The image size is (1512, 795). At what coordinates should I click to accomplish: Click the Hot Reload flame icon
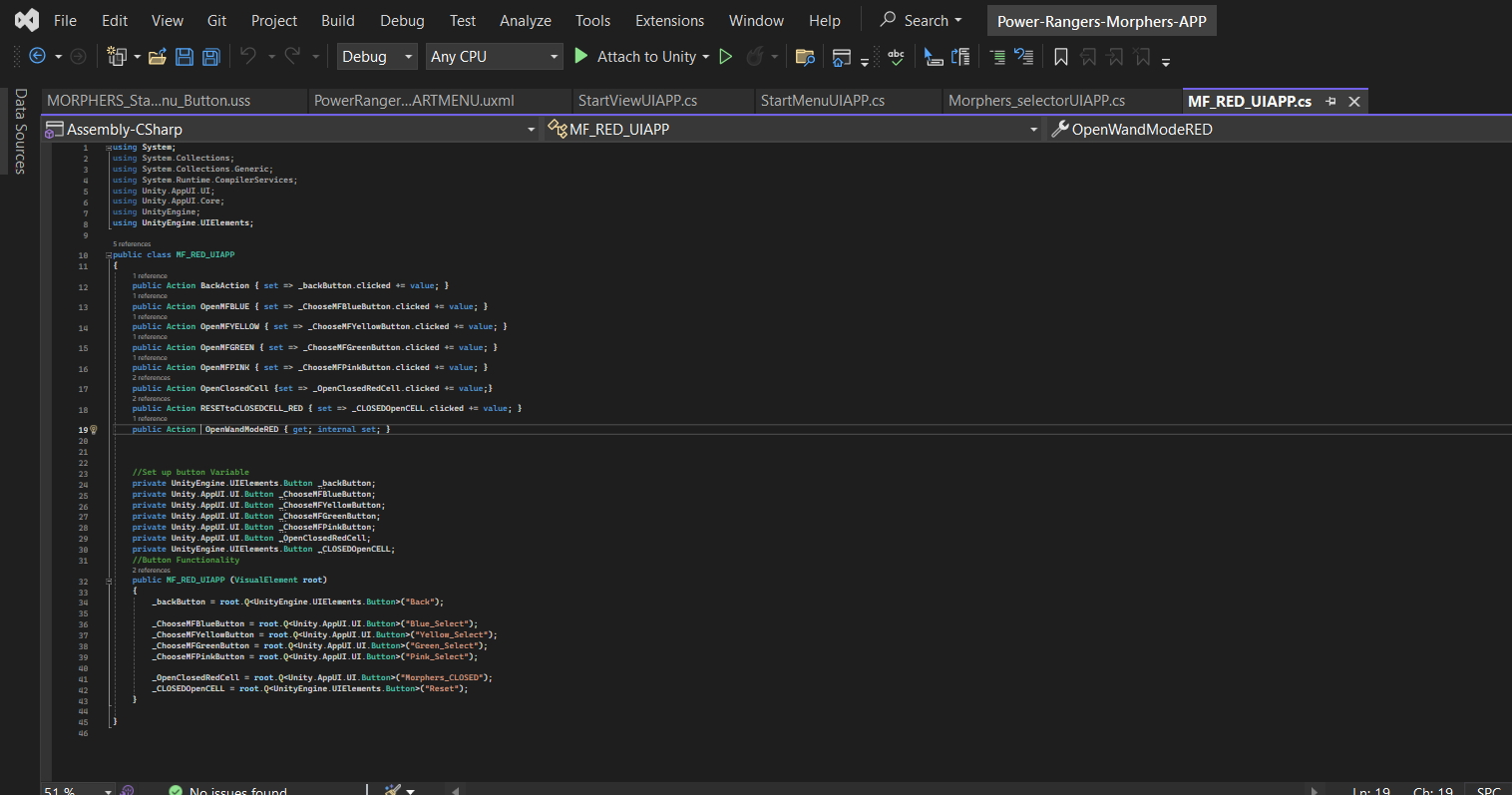click(755, 57)
